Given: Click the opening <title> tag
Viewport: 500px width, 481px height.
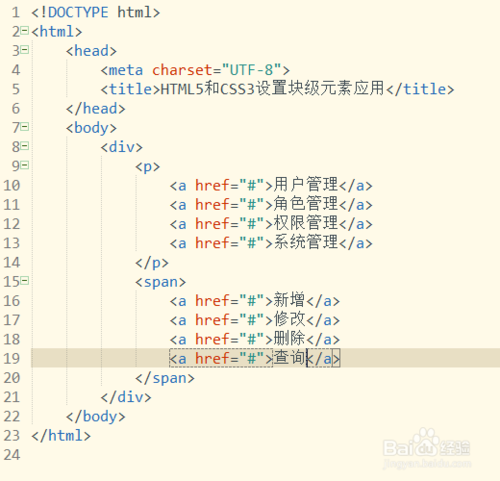Looking at the screenshot, I should 131,90.
